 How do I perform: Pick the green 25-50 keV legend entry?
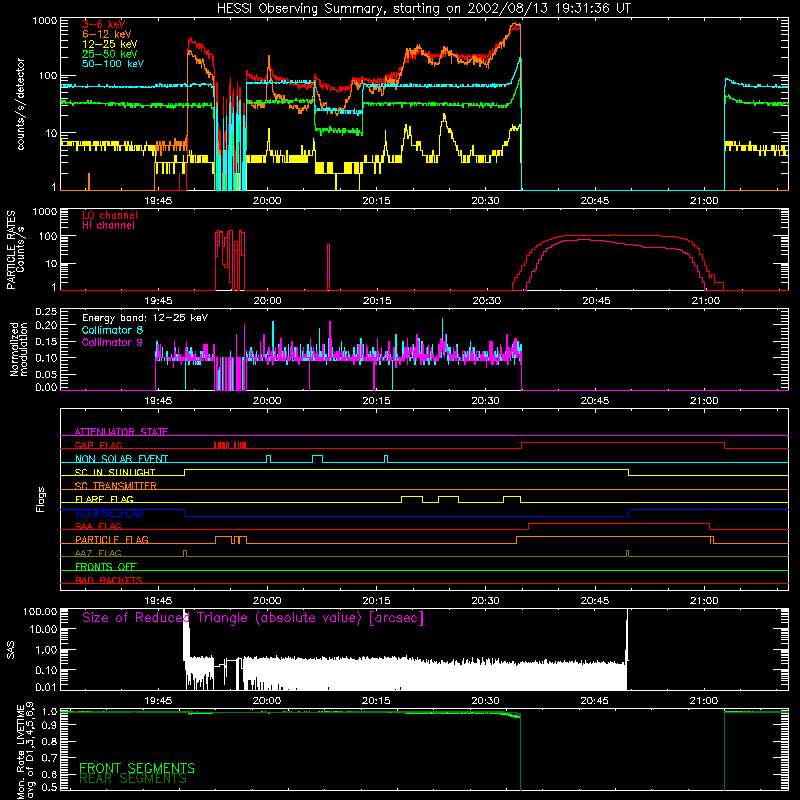(x=110, y=54)
